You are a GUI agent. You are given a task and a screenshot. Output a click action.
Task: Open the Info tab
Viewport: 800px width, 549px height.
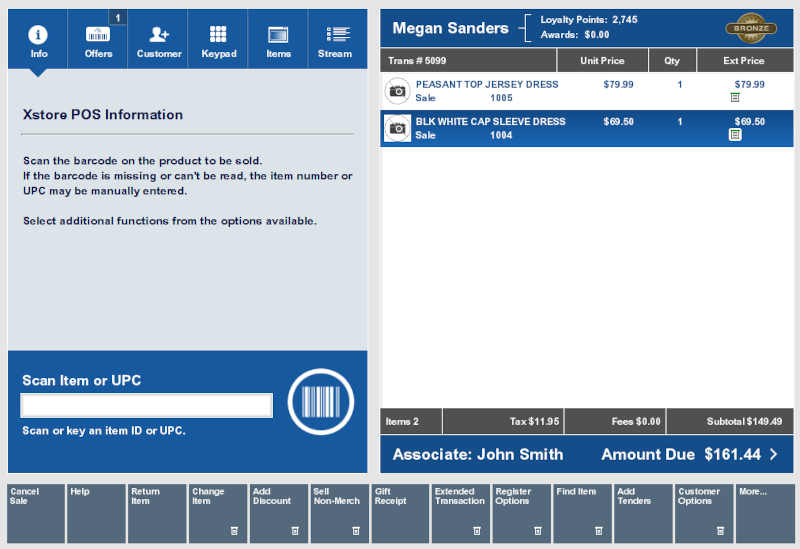[38, 39]
